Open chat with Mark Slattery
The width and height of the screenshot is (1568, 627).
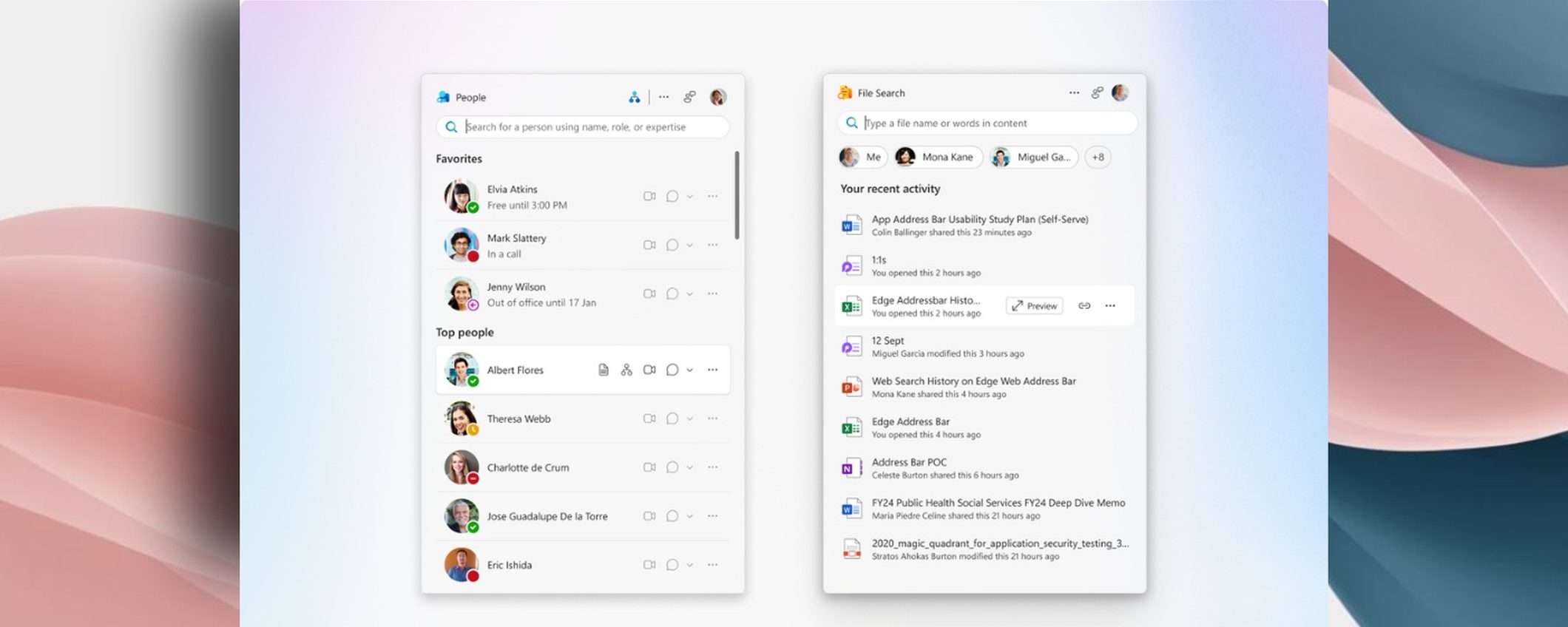pyautogui.click(x=672, y=245)
